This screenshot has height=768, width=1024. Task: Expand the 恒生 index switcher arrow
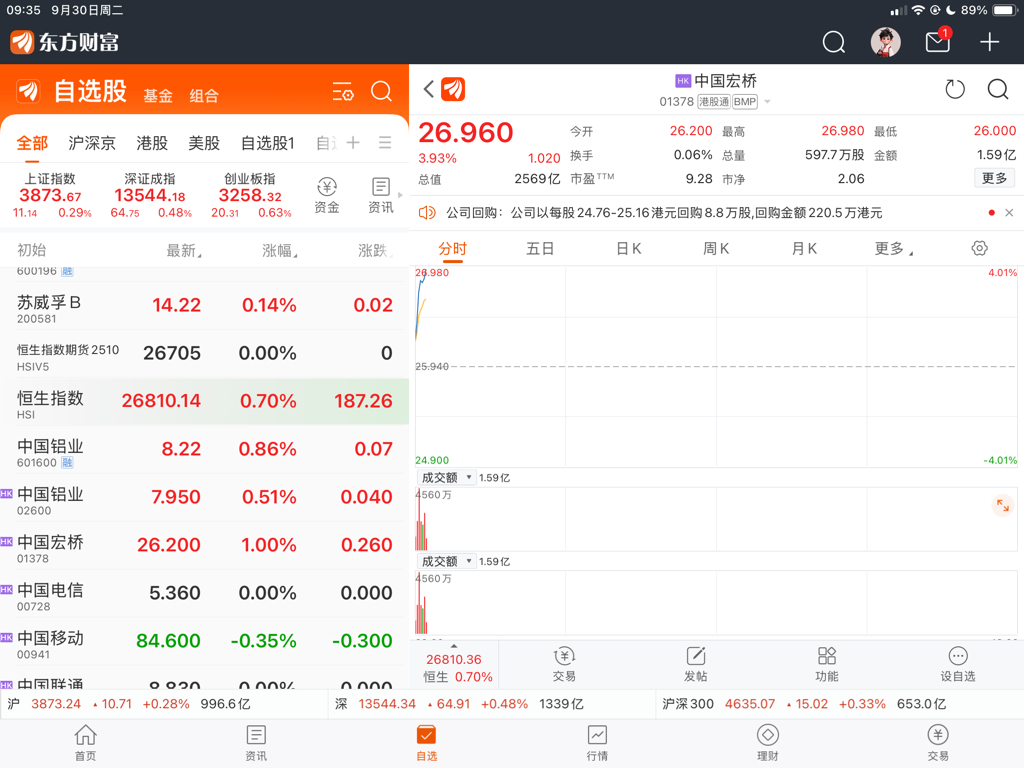454,646
